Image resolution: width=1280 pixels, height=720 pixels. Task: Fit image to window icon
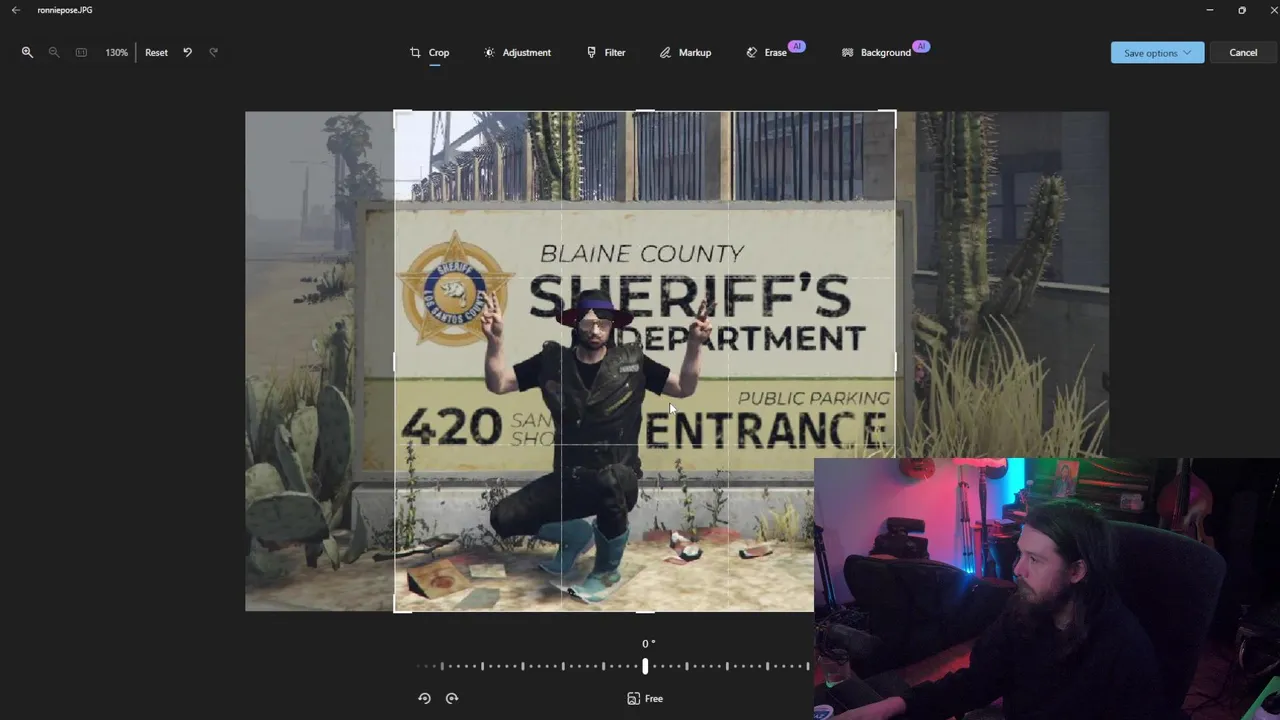point(81,52)
